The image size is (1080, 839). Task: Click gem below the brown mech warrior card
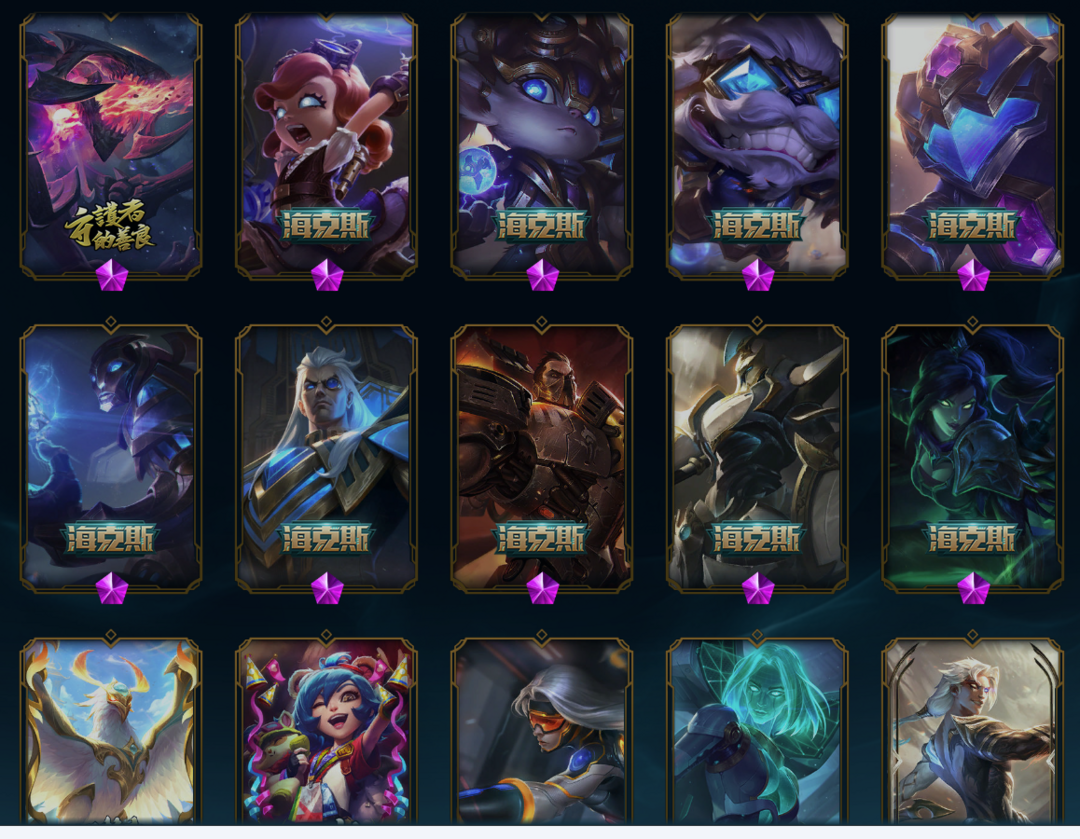click(x=542, y=588)
